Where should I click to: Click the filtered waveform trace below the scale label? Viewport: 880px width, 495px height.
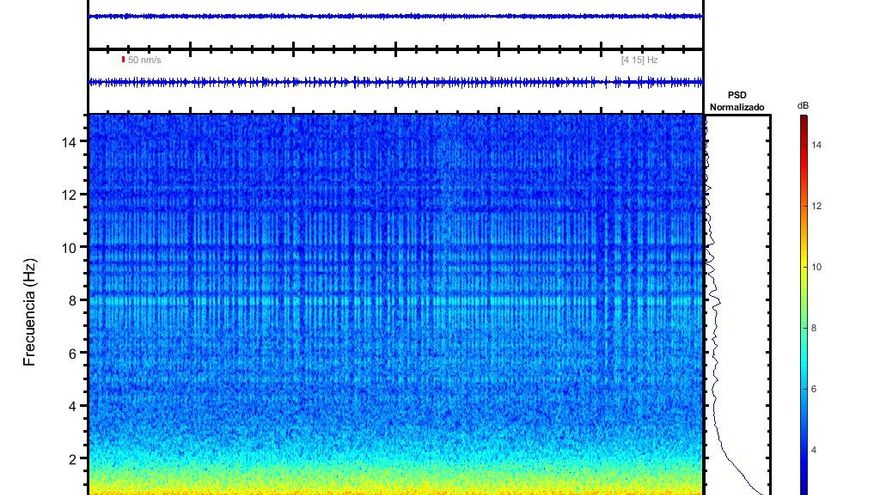(395, 82)
